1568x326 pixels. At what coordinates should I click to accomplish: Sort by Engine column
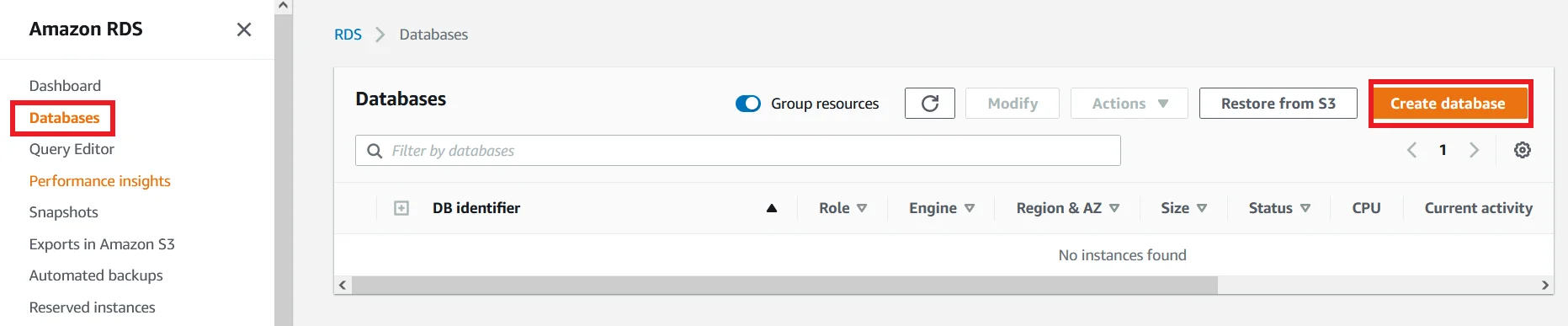point(941,208)
